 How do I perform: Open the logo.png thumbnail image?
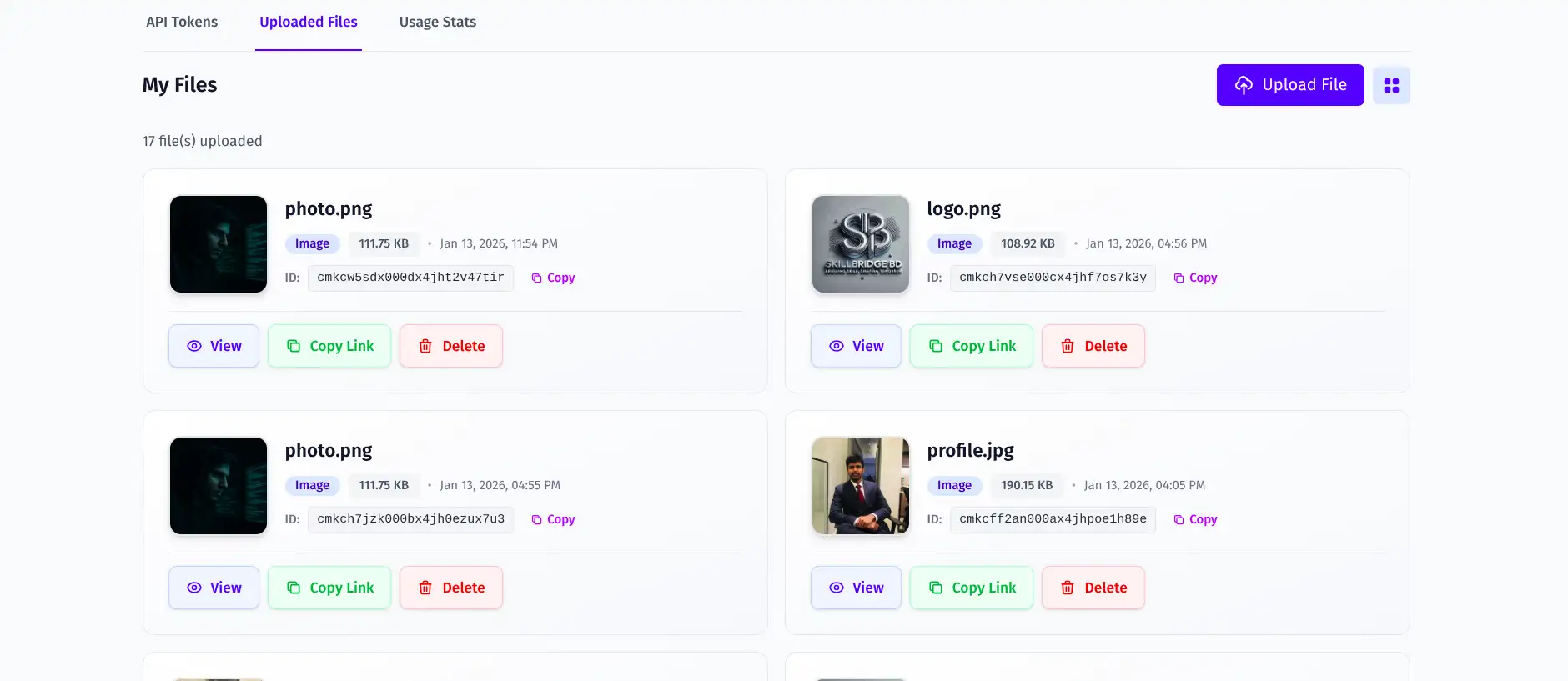(860, 244)
